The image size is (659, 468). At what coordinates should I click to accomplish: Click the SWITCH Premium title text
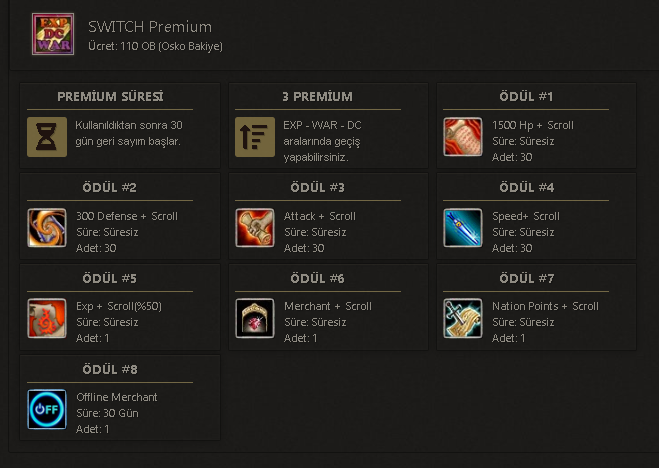tap(149, 27)
